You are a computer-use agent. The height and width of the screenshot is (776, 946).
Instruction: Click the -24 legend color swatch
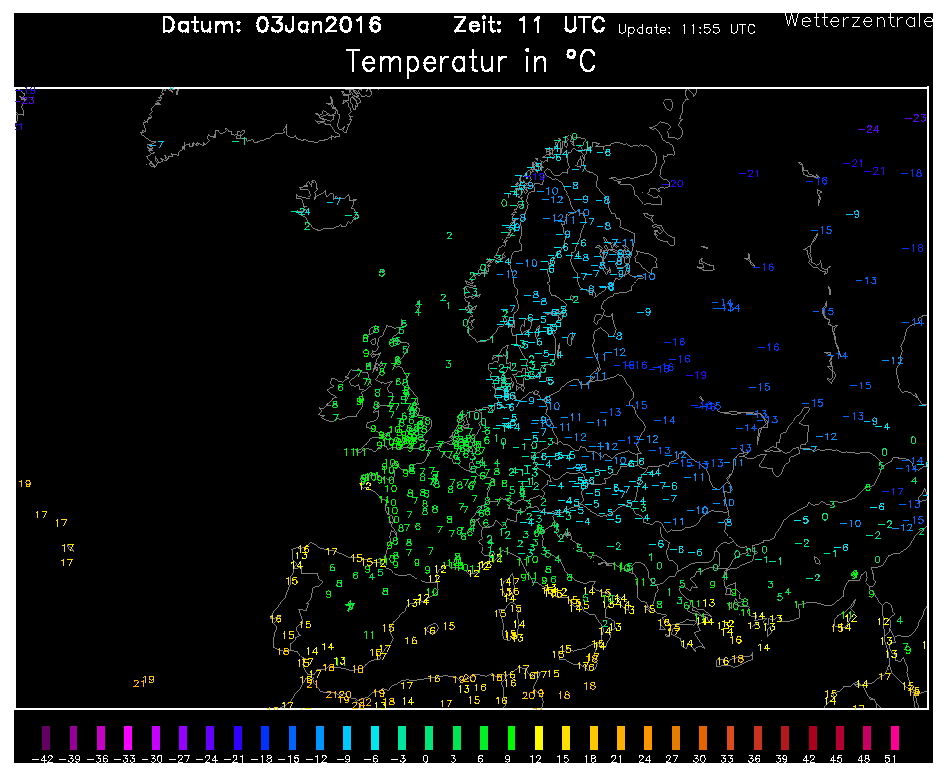211,737
